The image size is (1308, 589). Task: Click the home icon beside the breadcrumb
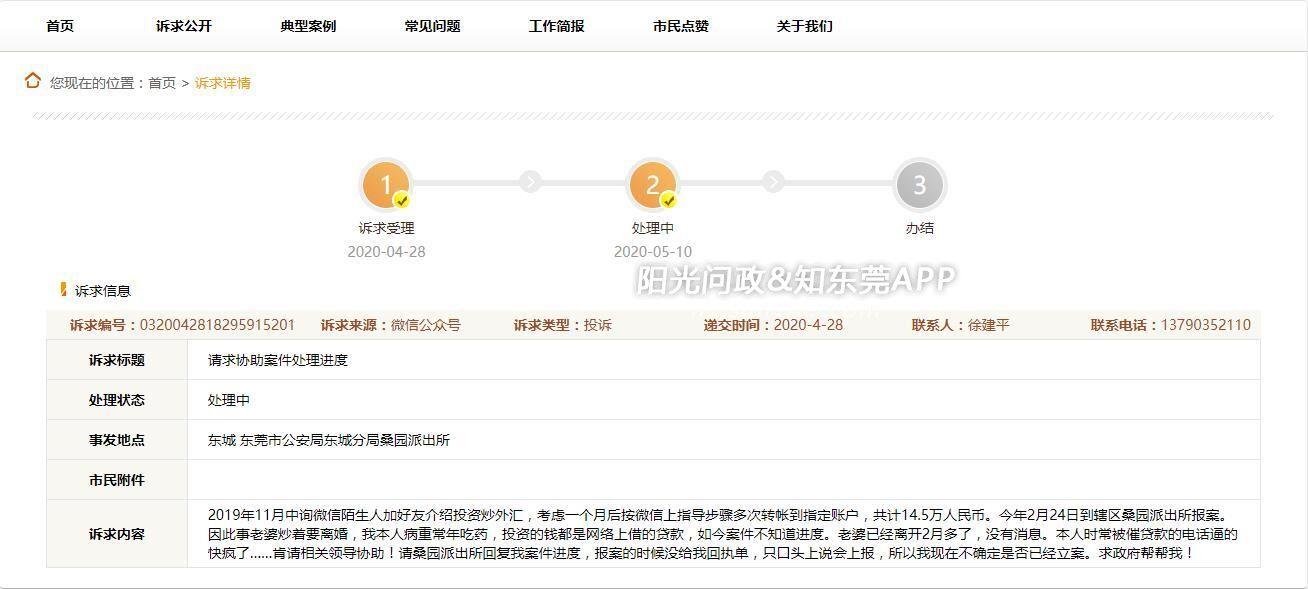point(33,81)
